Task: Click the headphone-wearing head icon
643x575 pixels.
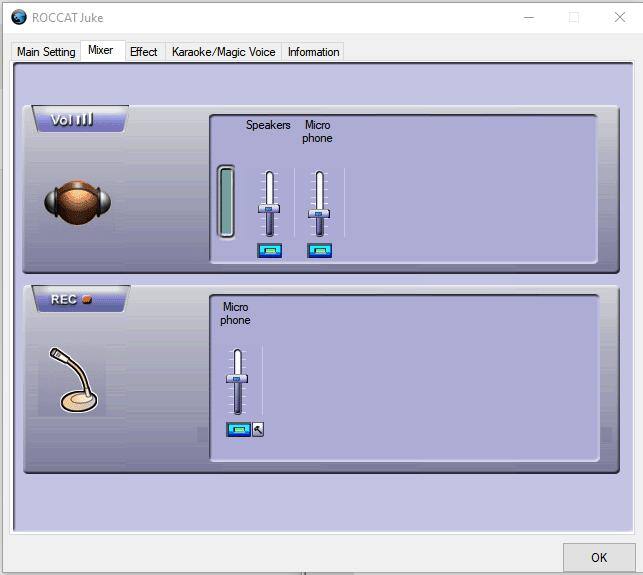Action: coord(77,203)
